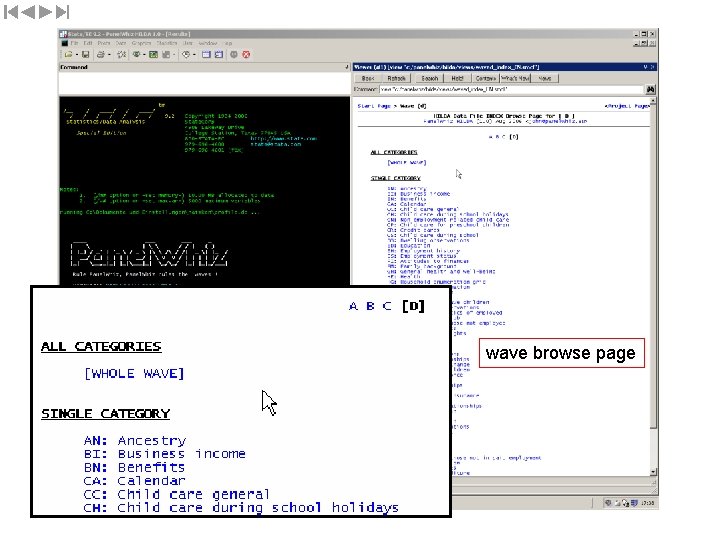Open General health and well-being link
Screen dimensions: 720x540
pyautogui.click(x=441, y=272)
